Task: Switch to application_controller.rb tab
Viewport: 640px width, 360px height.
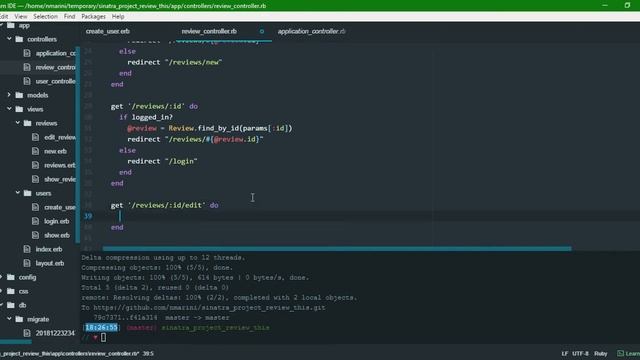Action: click(311, 31)
